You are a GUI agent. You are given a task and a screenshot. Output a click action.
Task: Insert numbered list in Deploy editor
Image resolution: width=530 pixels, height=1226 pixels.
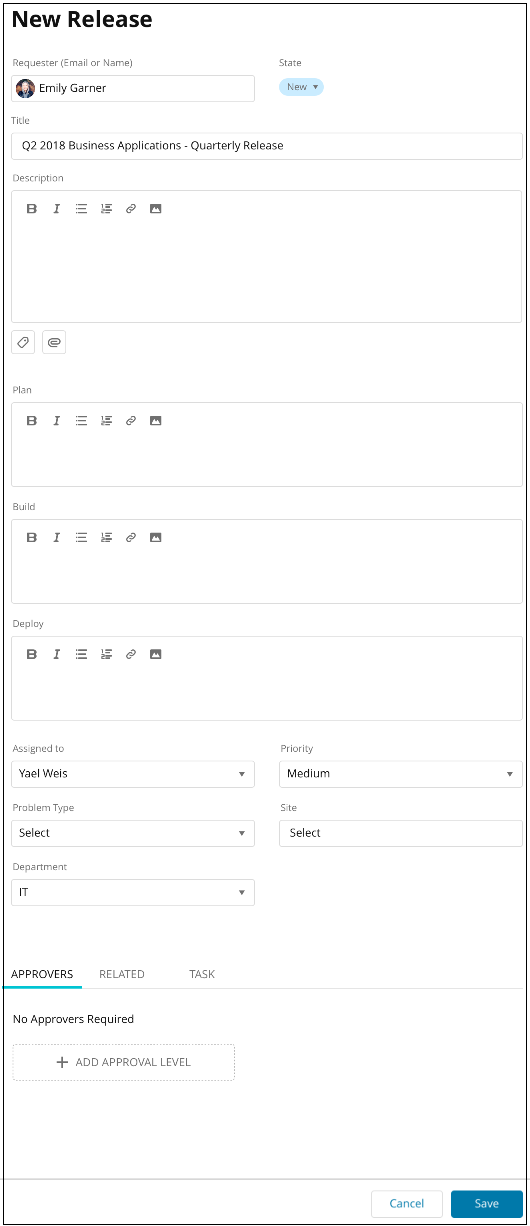point(106,655)
